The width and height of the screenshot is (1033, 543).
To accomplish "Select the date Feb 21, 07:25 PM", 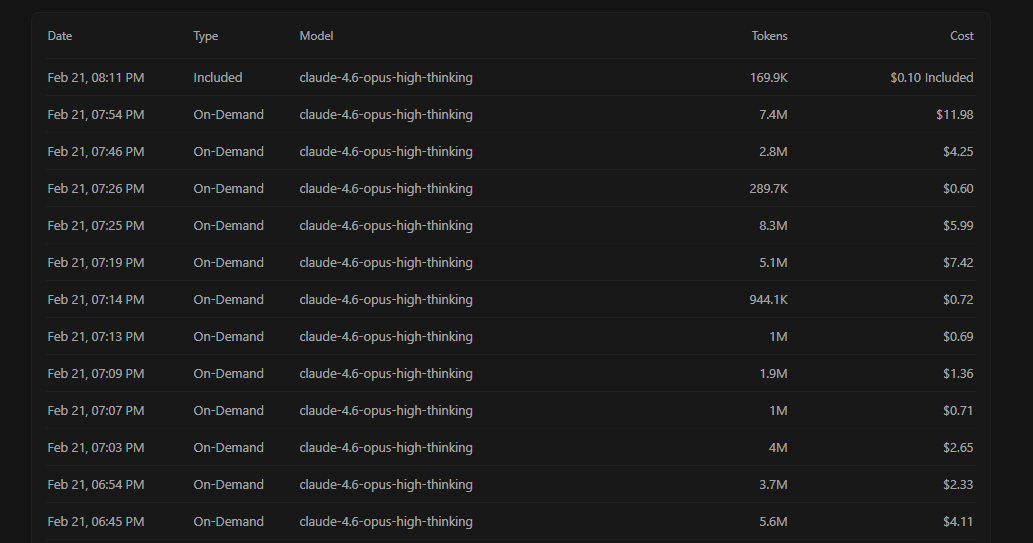I will 96,225.
